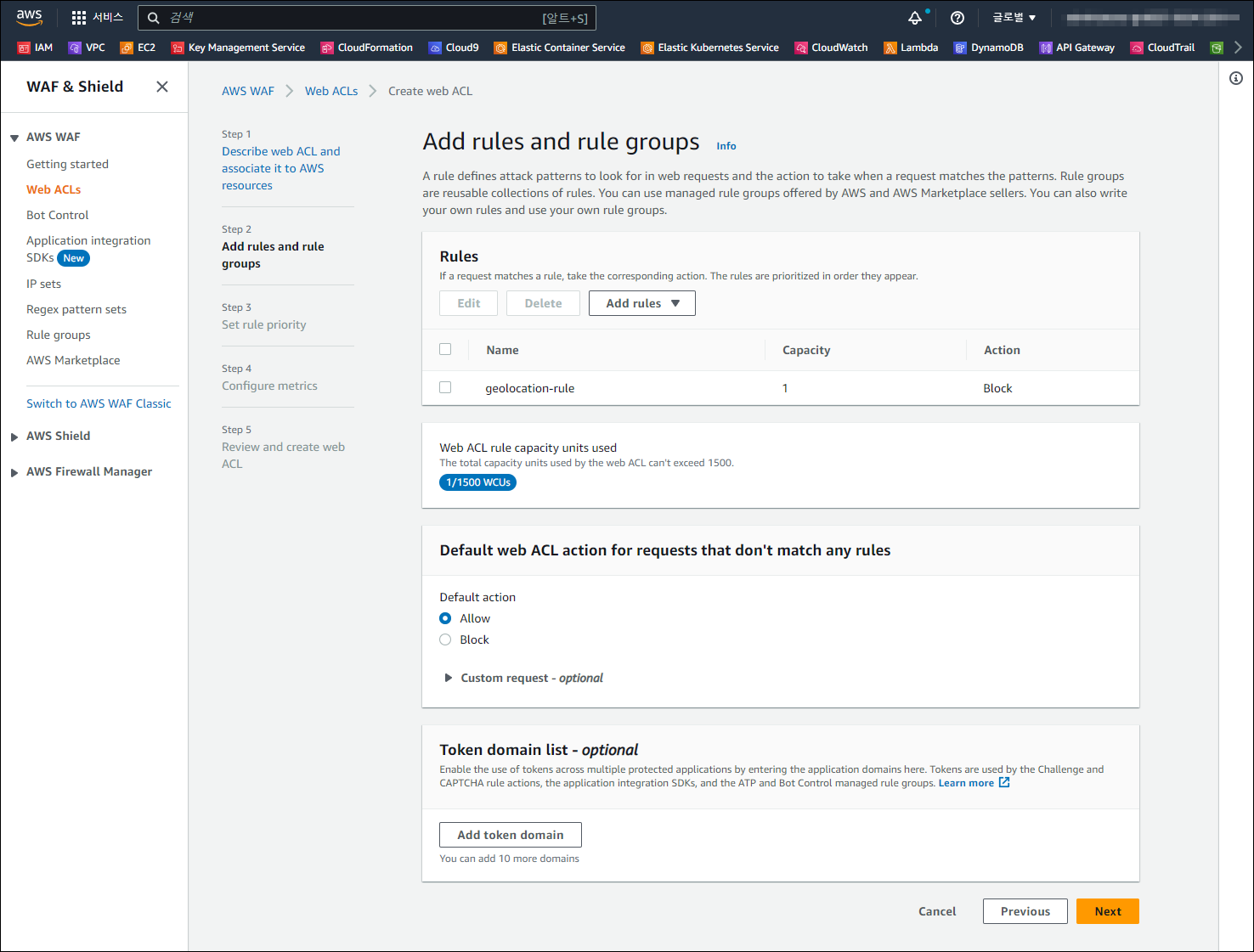Viewport: 1254px width, 952px height.
Task: Click the Action column header
Action: [1002, 350]
